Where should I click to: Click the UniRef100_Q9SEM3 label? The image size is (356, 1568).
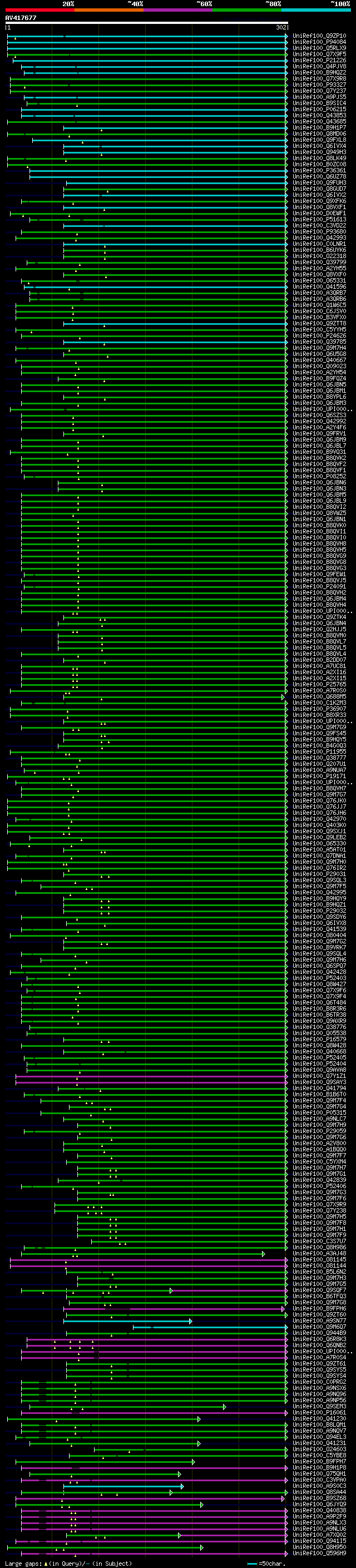point(319,1407)
